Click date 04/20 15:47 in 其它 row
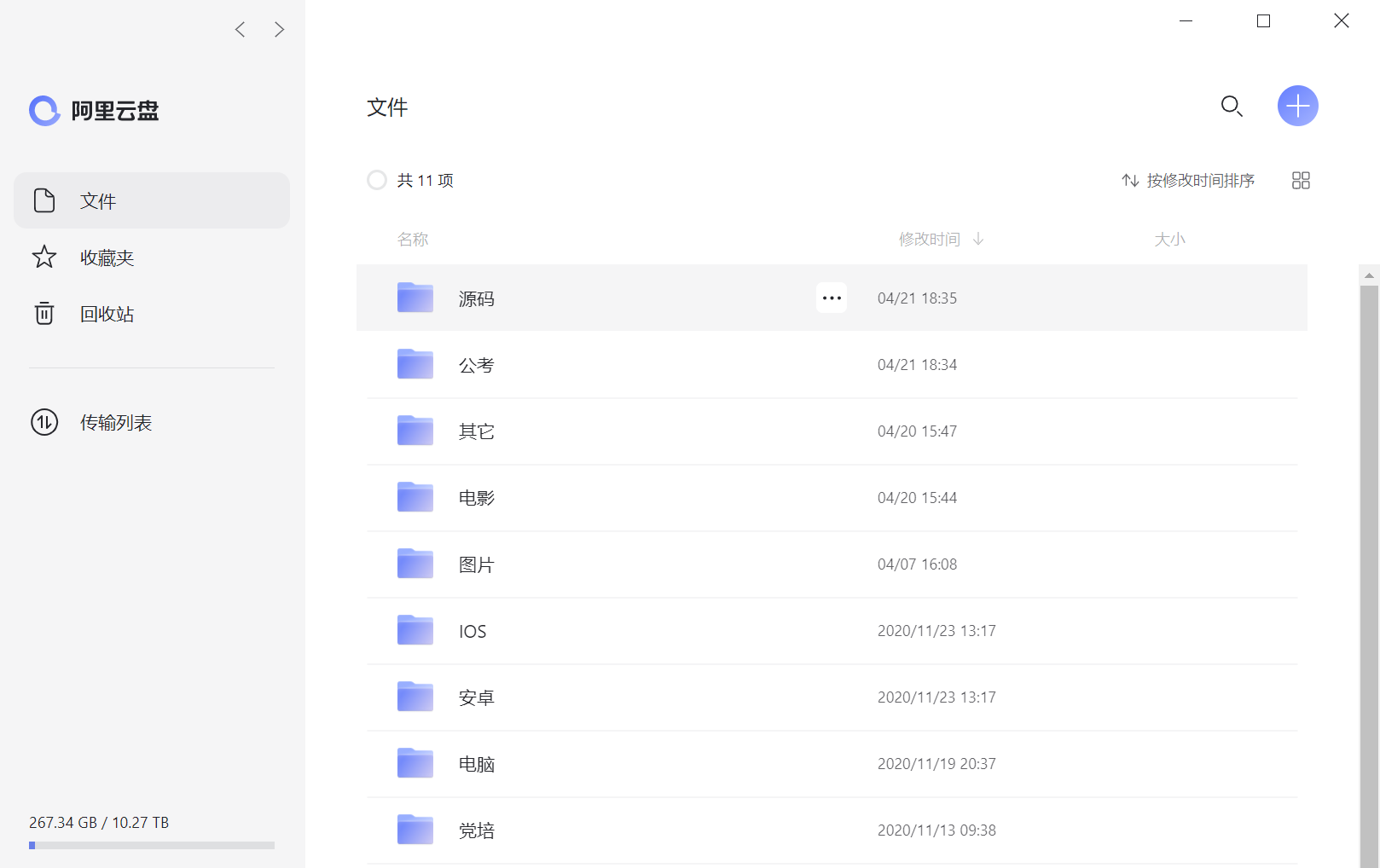Viewport: 1380px width, 868px height. coord(917,431)
